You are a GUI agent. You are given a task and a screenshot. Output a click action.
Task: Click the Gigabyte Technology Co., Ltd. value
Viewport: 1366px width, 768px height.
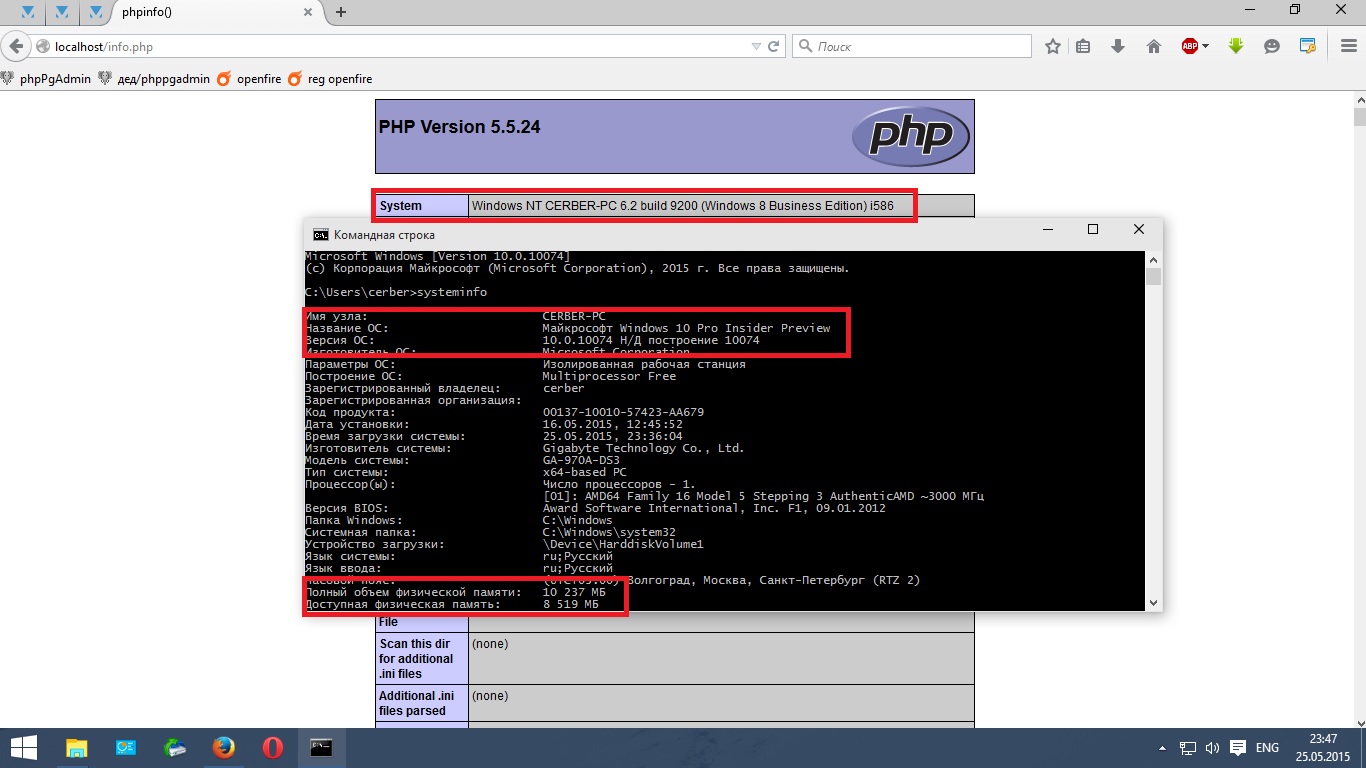(x=643, y=448)
